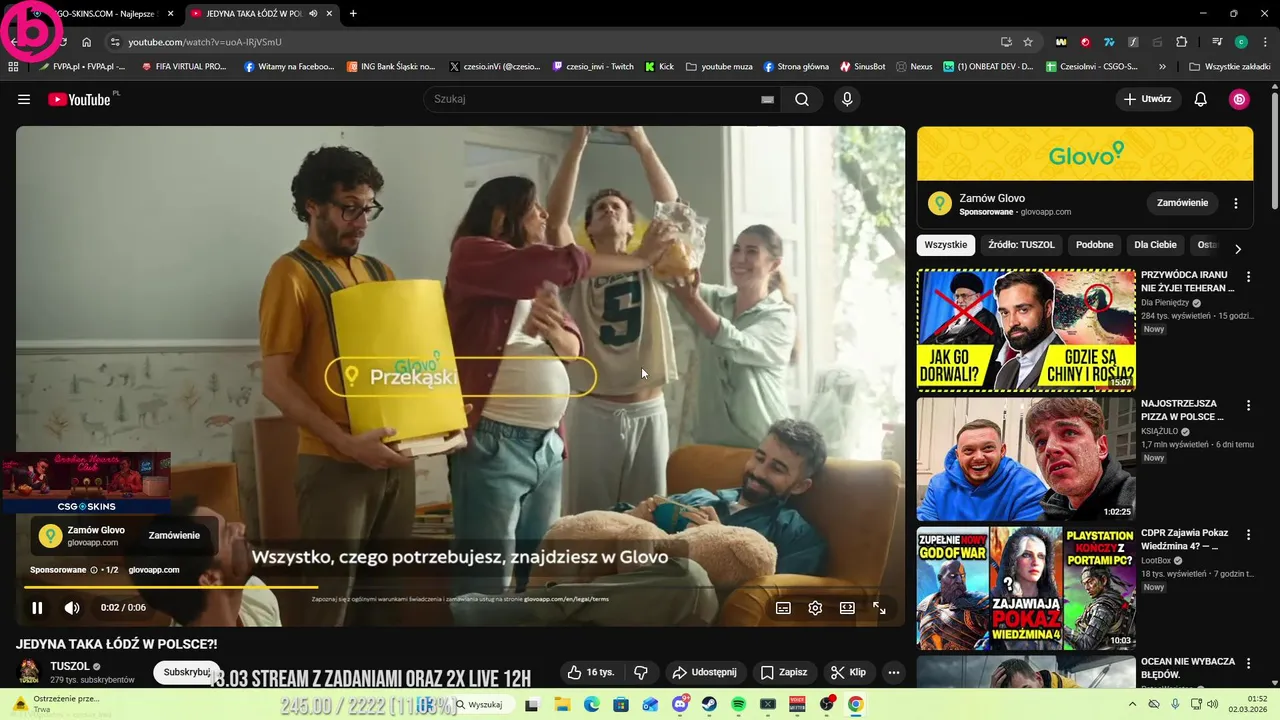Select the Podobne filter chip

pyautogui.click(x=1095, y=245)
